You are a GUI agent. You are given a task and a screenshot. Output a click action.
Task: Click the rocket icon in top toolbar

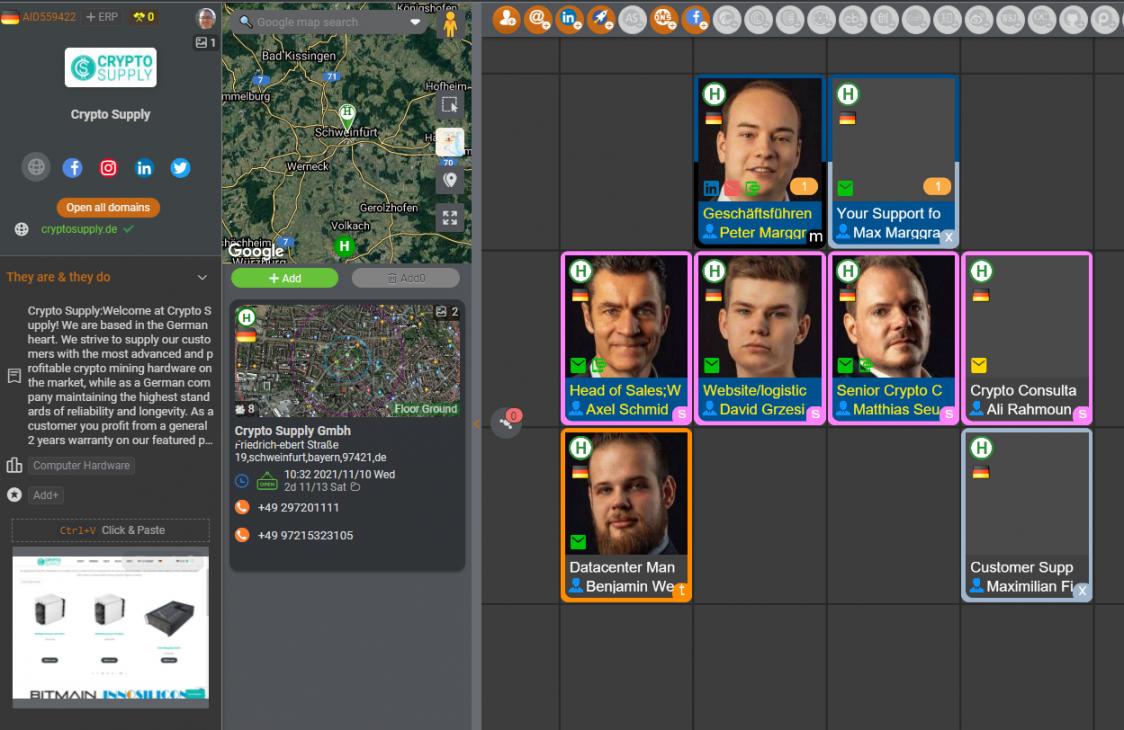click(x=600, y=19)
